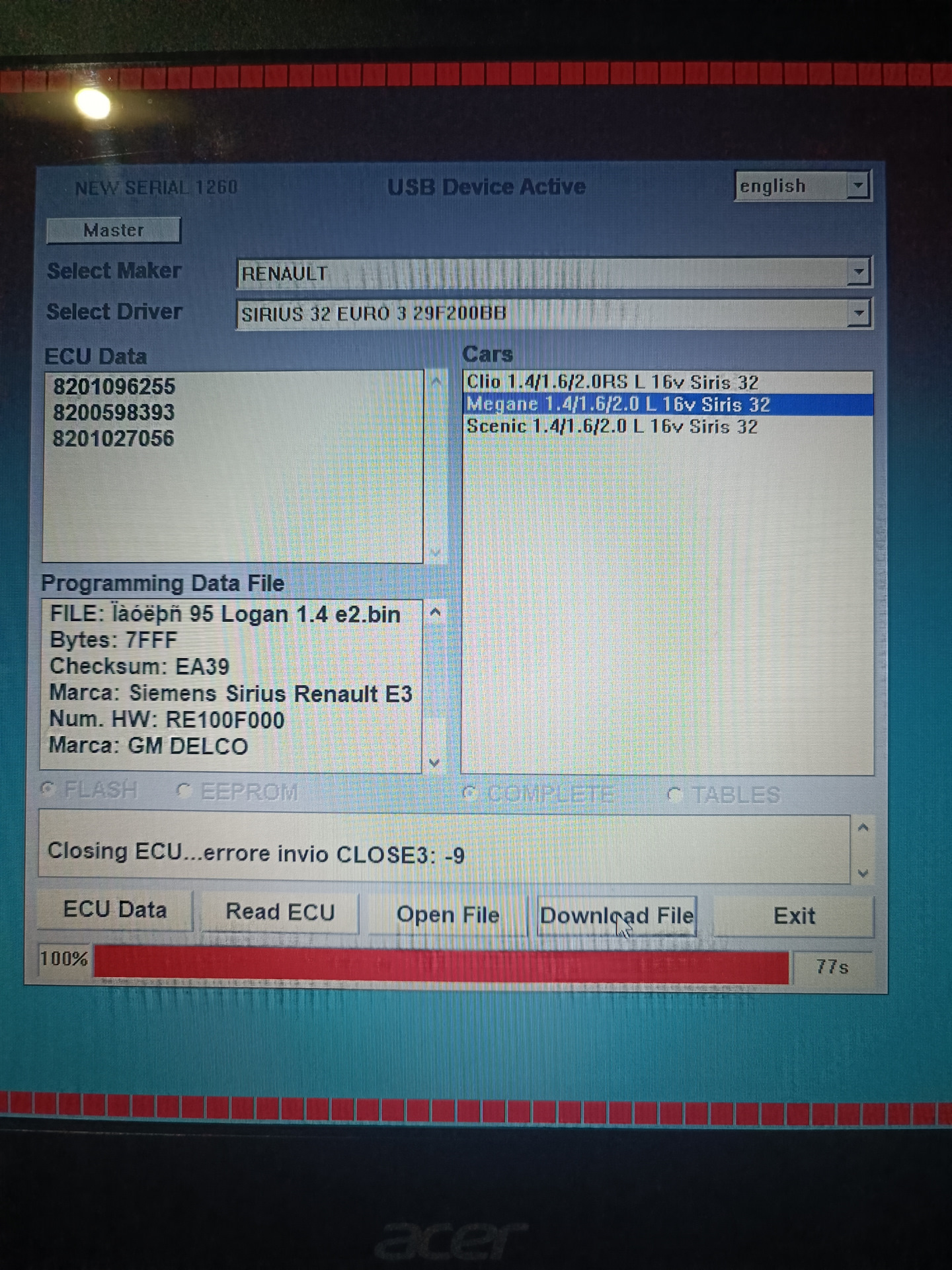
Task: Select Megane 1.4/1.6/2.0 L 16v entry
Action: [618, 404]
